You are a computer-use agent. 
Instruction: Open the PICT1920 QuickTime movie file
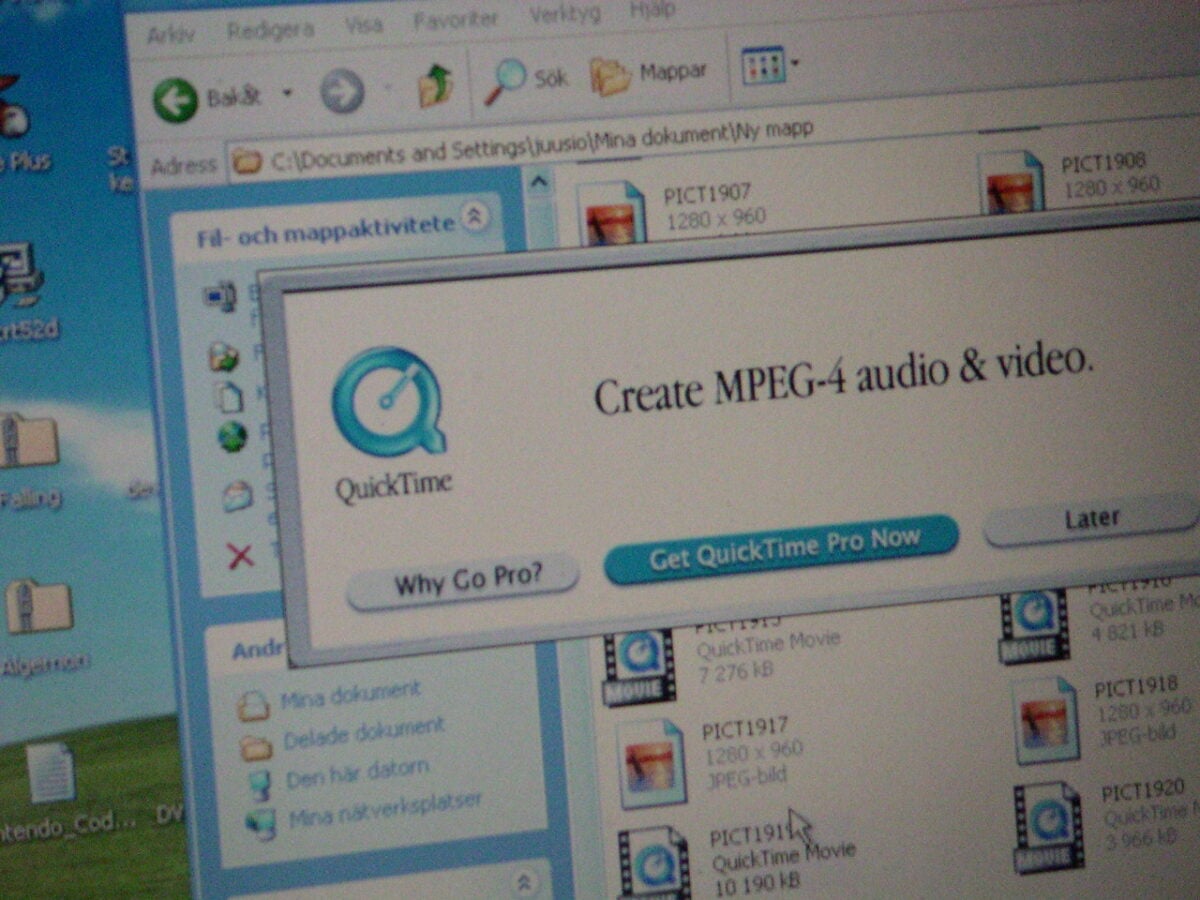1047,826
